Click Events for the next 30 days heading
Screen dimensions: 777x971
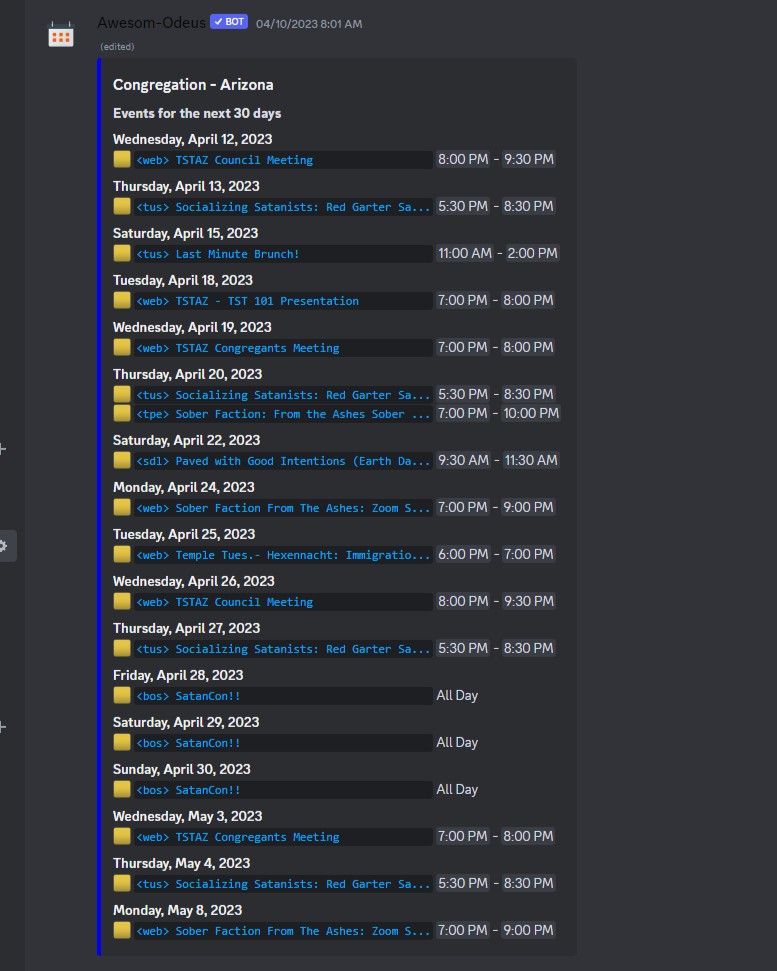[197, 113]
